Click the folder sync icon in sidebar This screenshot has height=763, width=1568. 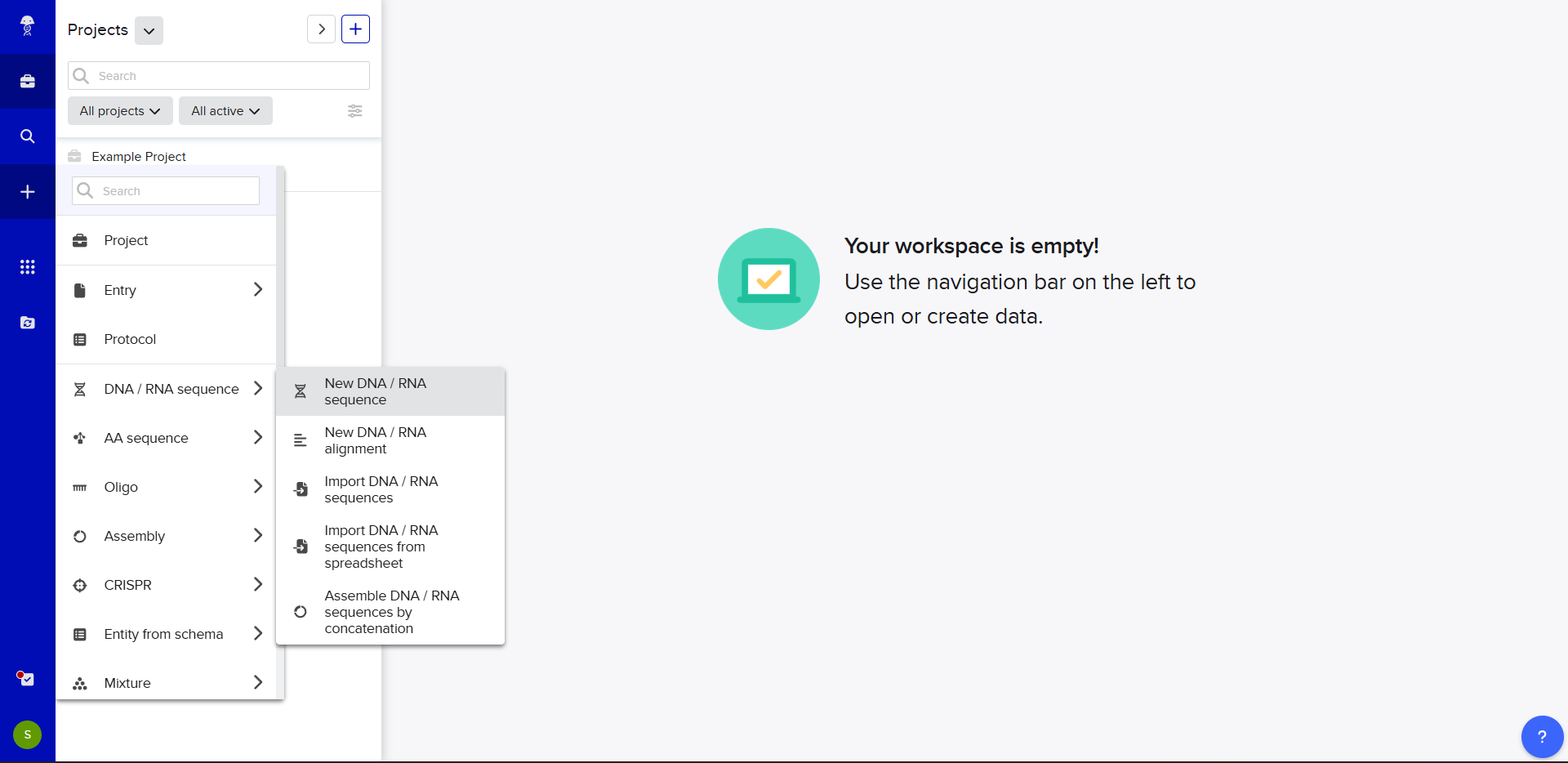click(27, 323)
